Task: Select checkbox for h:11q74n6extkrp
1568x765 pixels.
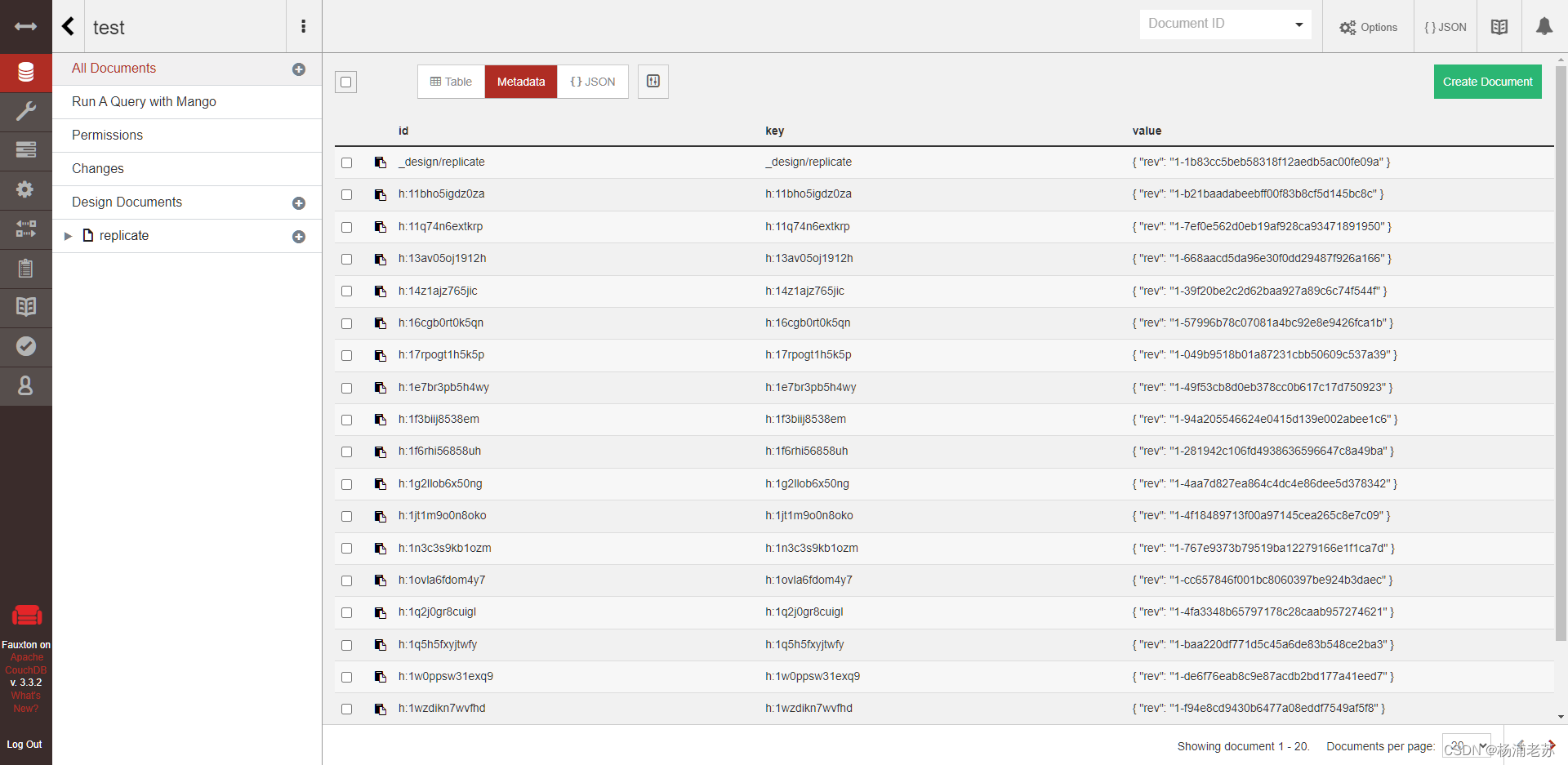Action: point(346,227)
